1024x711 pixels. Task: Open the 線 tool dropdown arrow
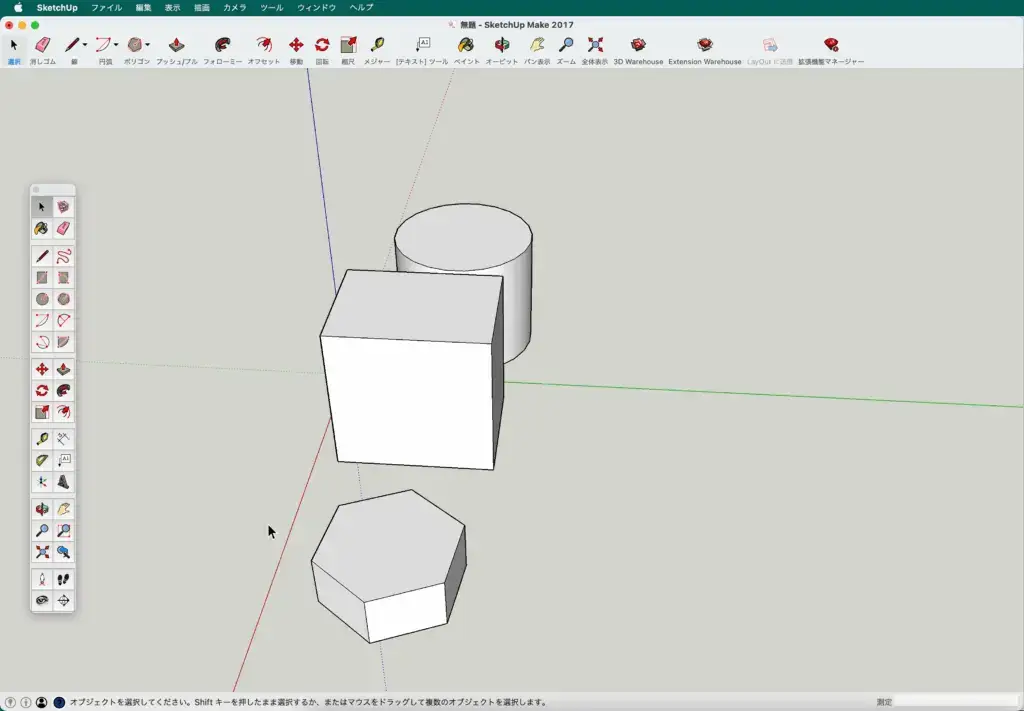point(84,45)
